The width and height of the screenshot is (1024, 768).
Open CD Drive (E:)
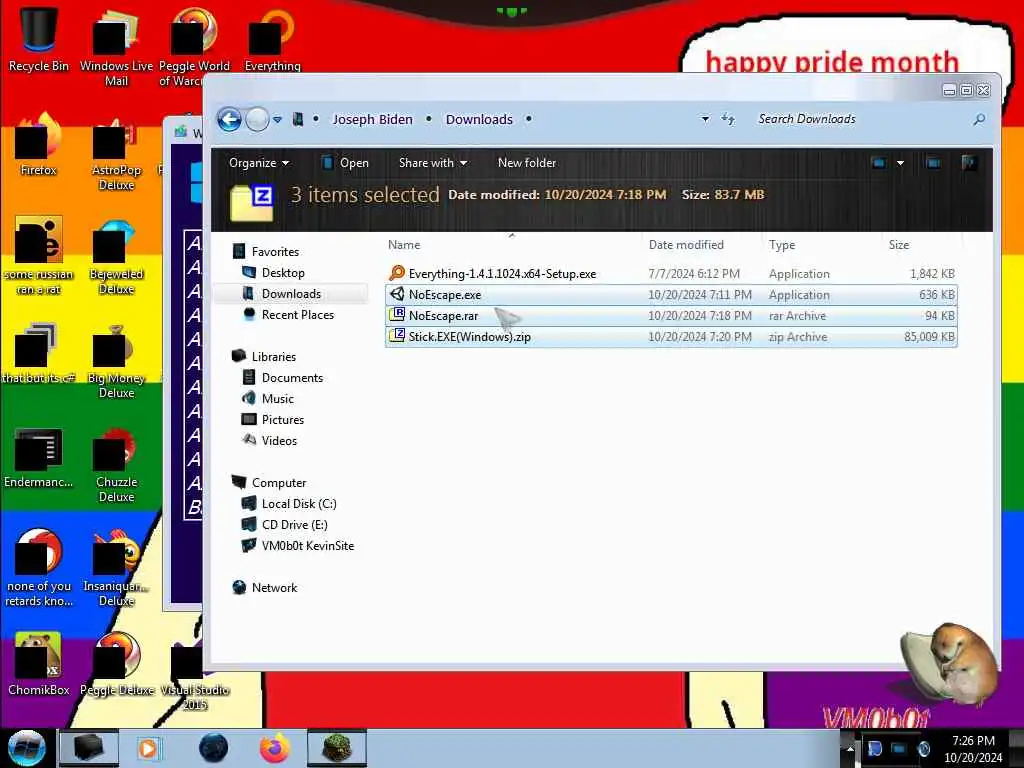coord(294,524)
